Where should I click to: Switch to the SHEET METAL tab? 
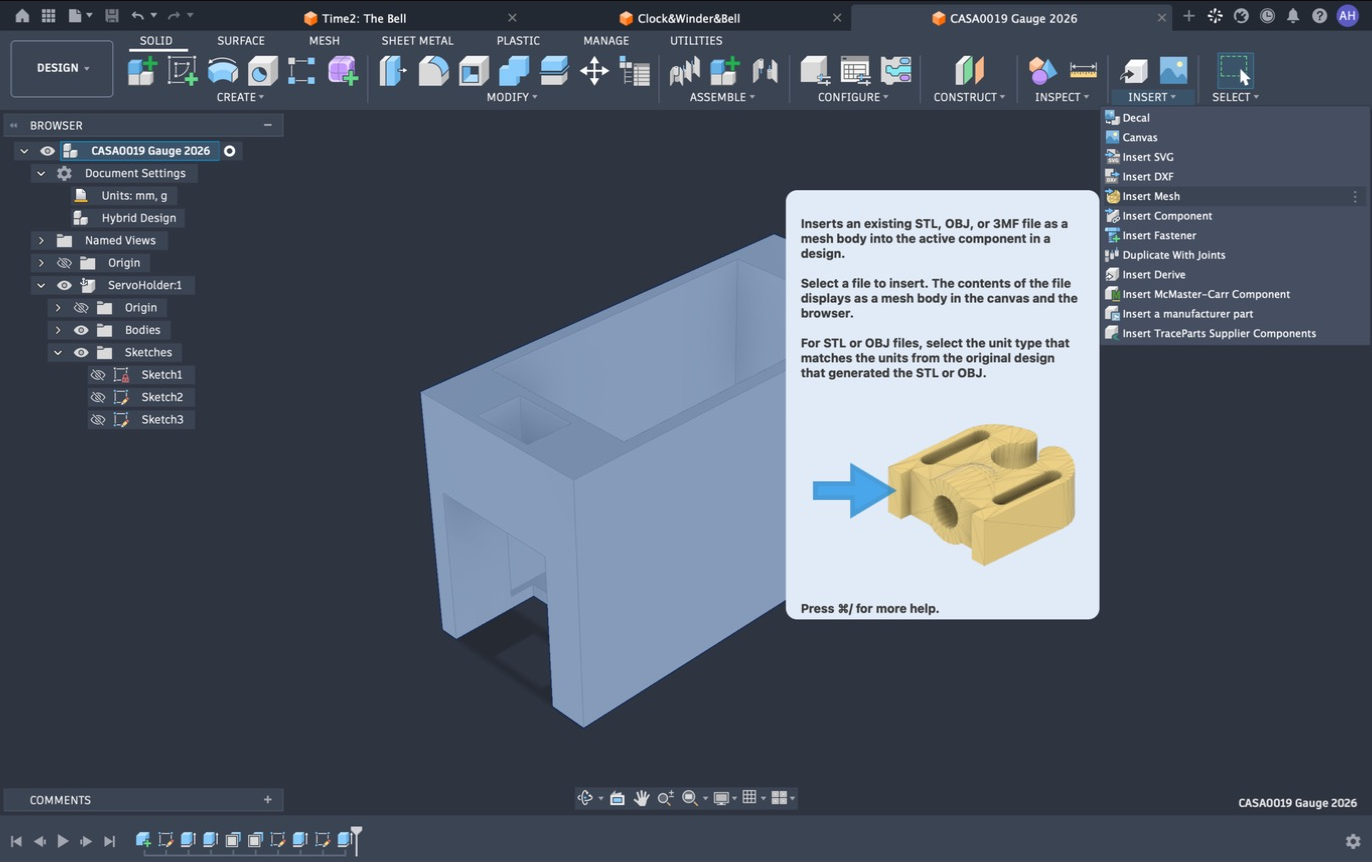(x=417, y=41)
